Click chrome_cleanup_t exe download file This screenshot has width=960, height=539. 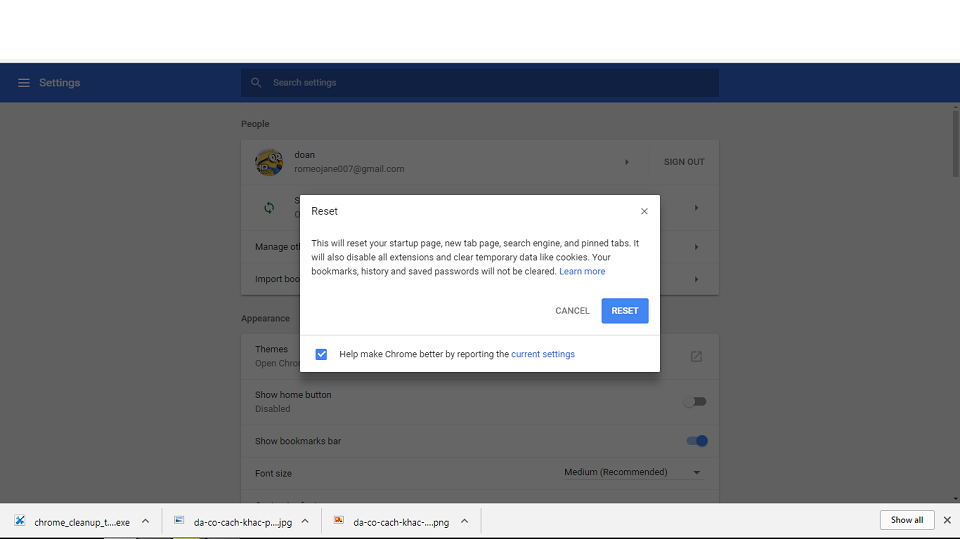click(72, 522)
